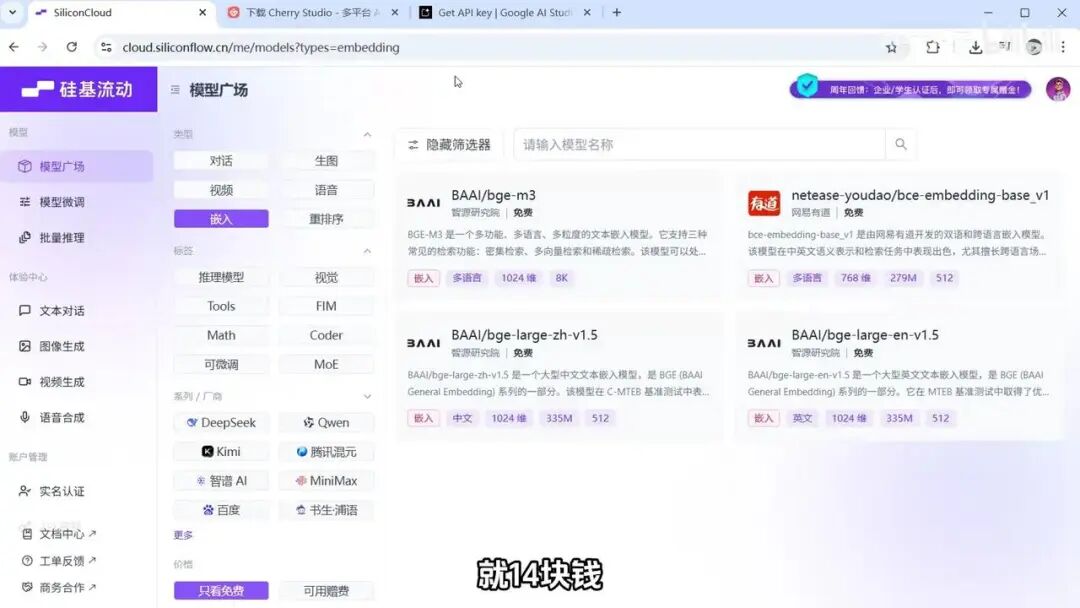Deselect 嵌入 type filter

221,219
